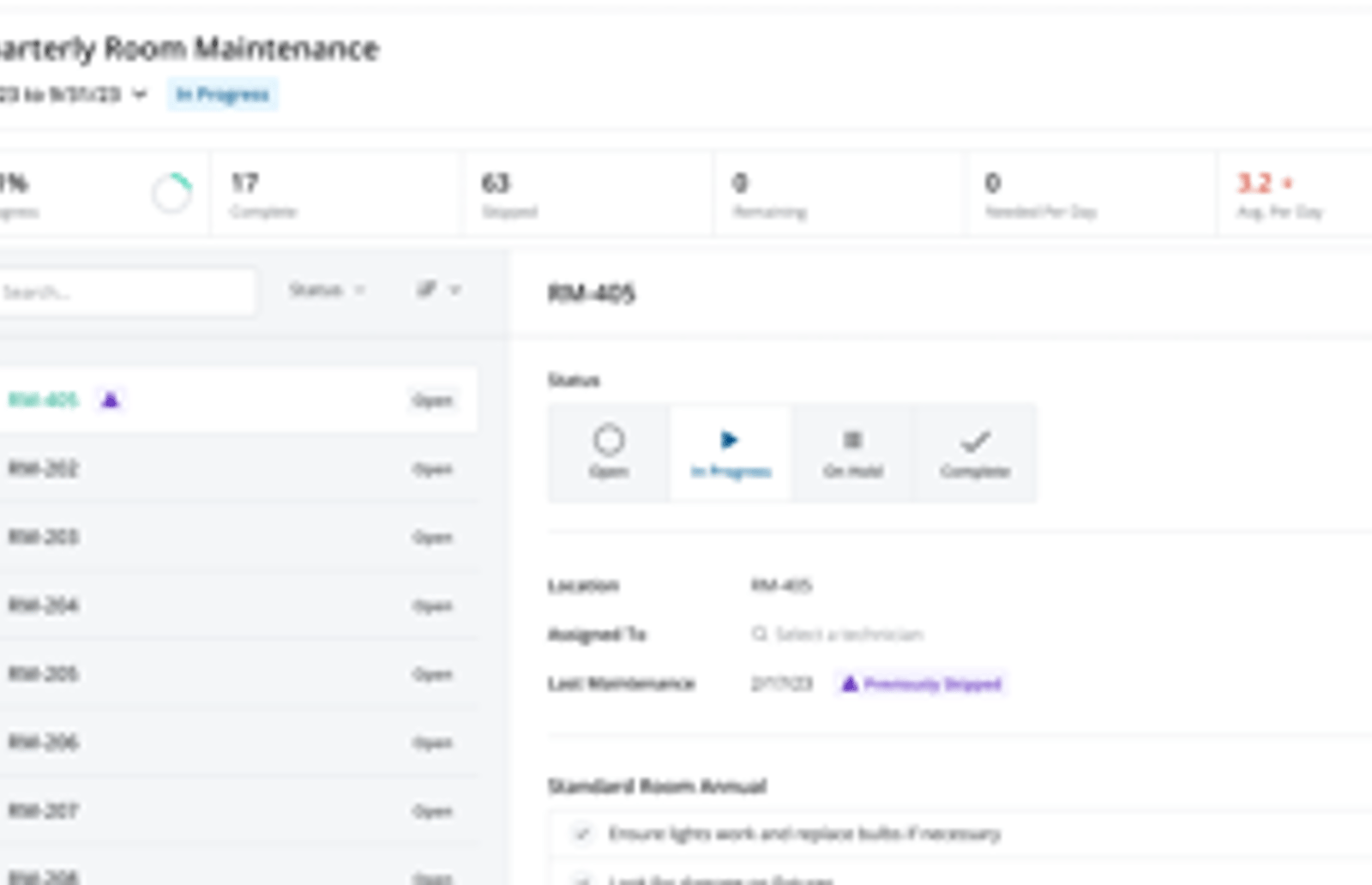Select room RM-202 in the list
Screen dimensions: 1372x885
pyautogui.click(x=238, y=468)
